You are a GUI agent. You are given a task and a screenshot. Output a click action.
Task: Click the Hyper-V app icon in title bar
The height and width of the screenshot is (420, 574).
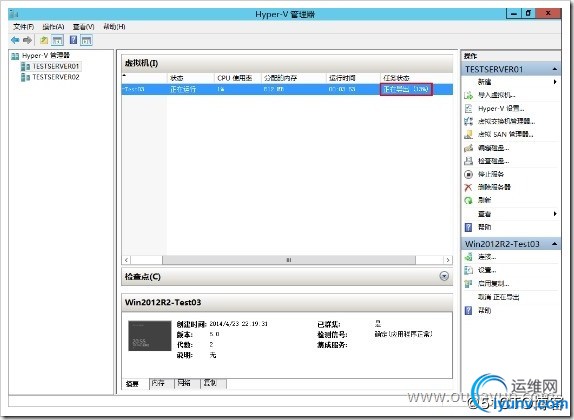(14, 14)
